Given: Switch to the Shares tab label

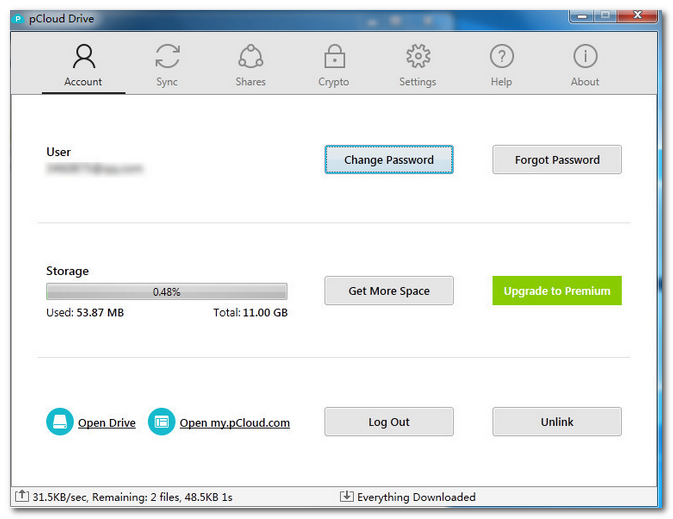Looking at the screenshot, I should [x=251, y=82].
